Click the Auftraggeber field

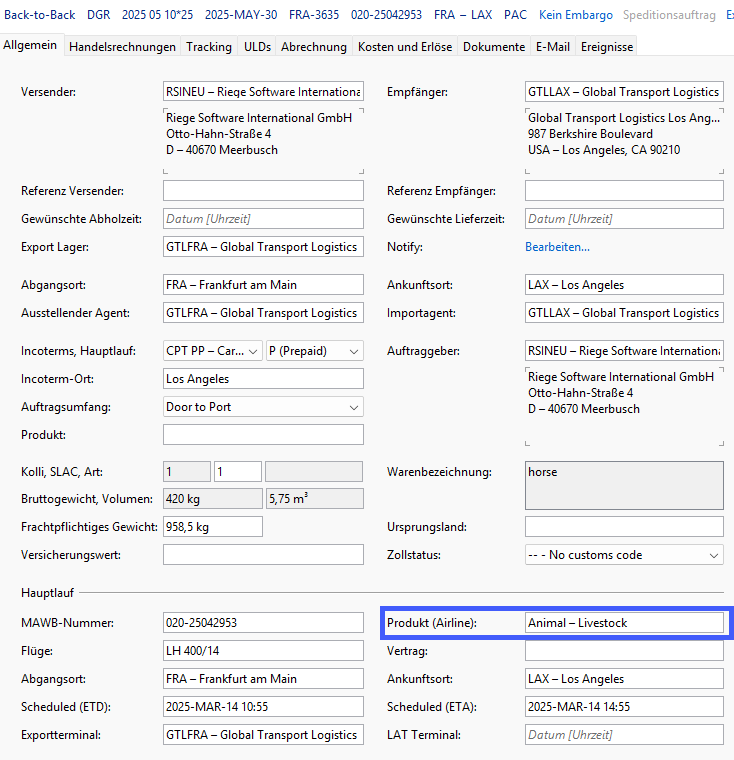tap(624, 350)
